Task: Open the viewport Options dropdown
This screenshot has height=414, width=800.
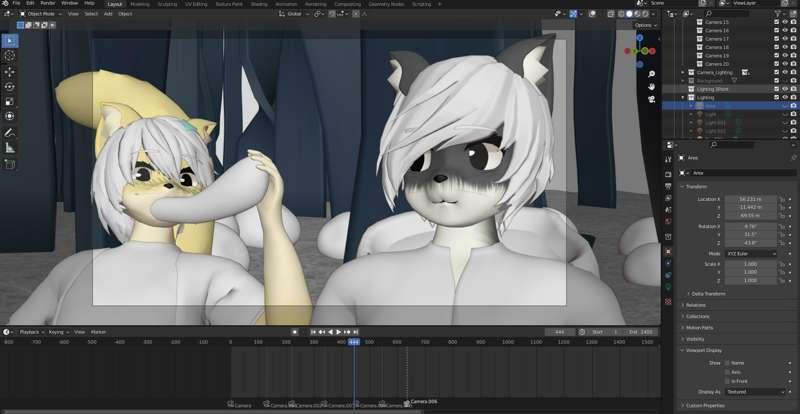Action: click(x=645, y=25)
